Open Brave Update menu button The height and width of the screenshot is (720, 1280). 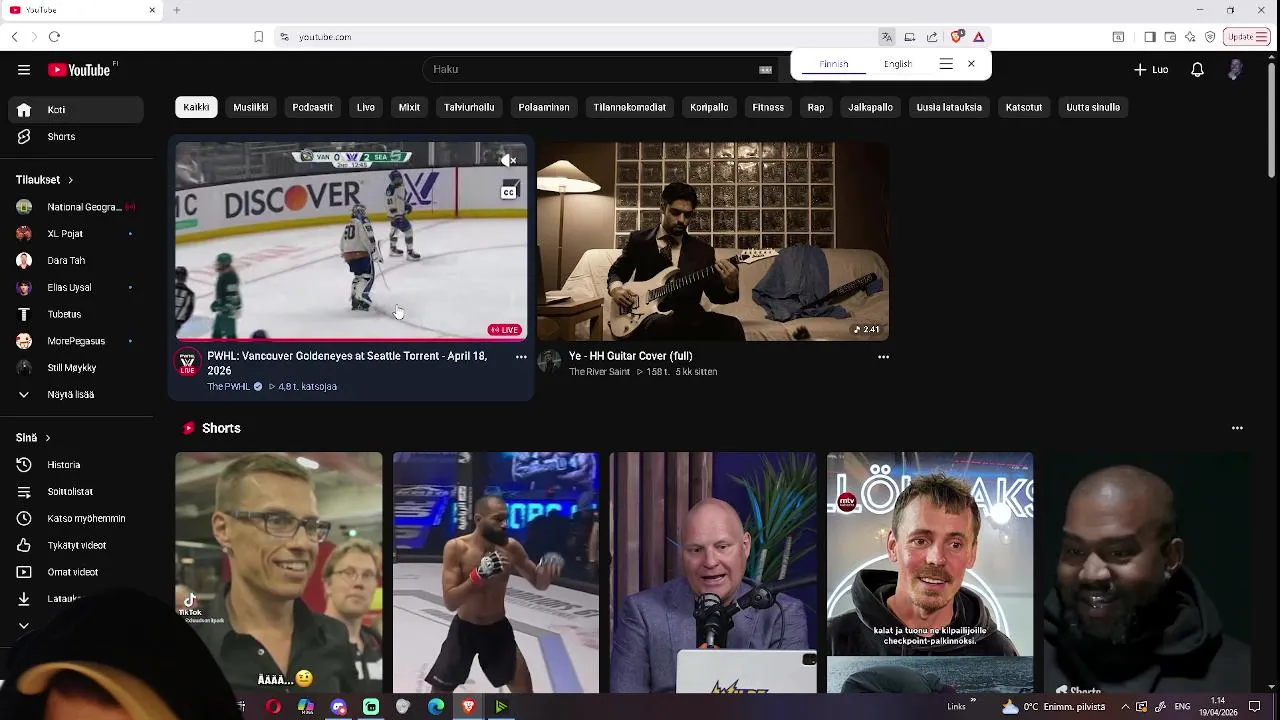(x=1247, y=37)
